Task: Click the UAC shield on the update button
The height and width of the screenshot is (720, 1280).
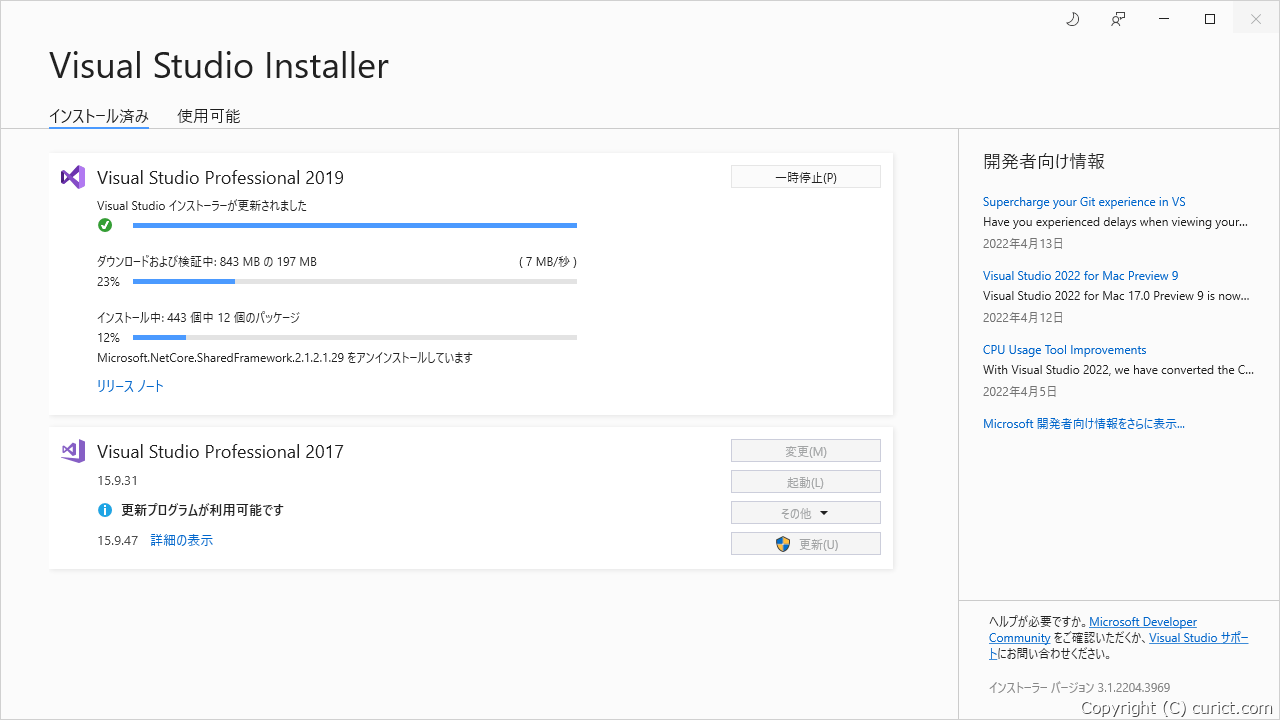Action: pos(783,544)
